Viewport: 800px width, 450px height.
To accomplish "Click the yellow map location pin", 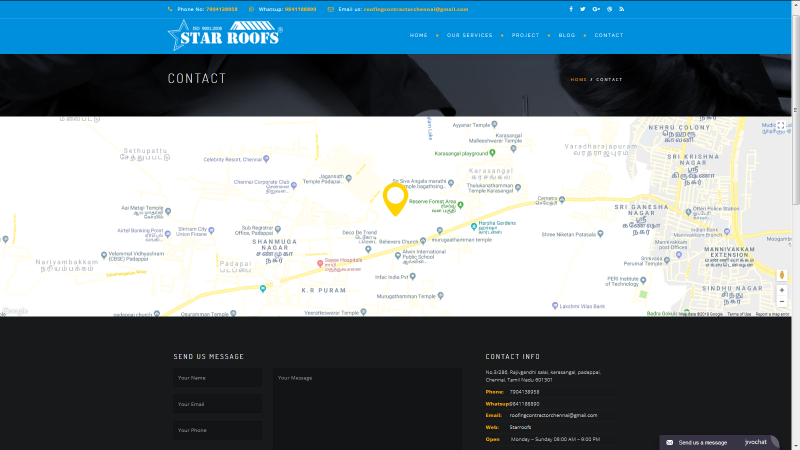I will [x=395, y=198].
